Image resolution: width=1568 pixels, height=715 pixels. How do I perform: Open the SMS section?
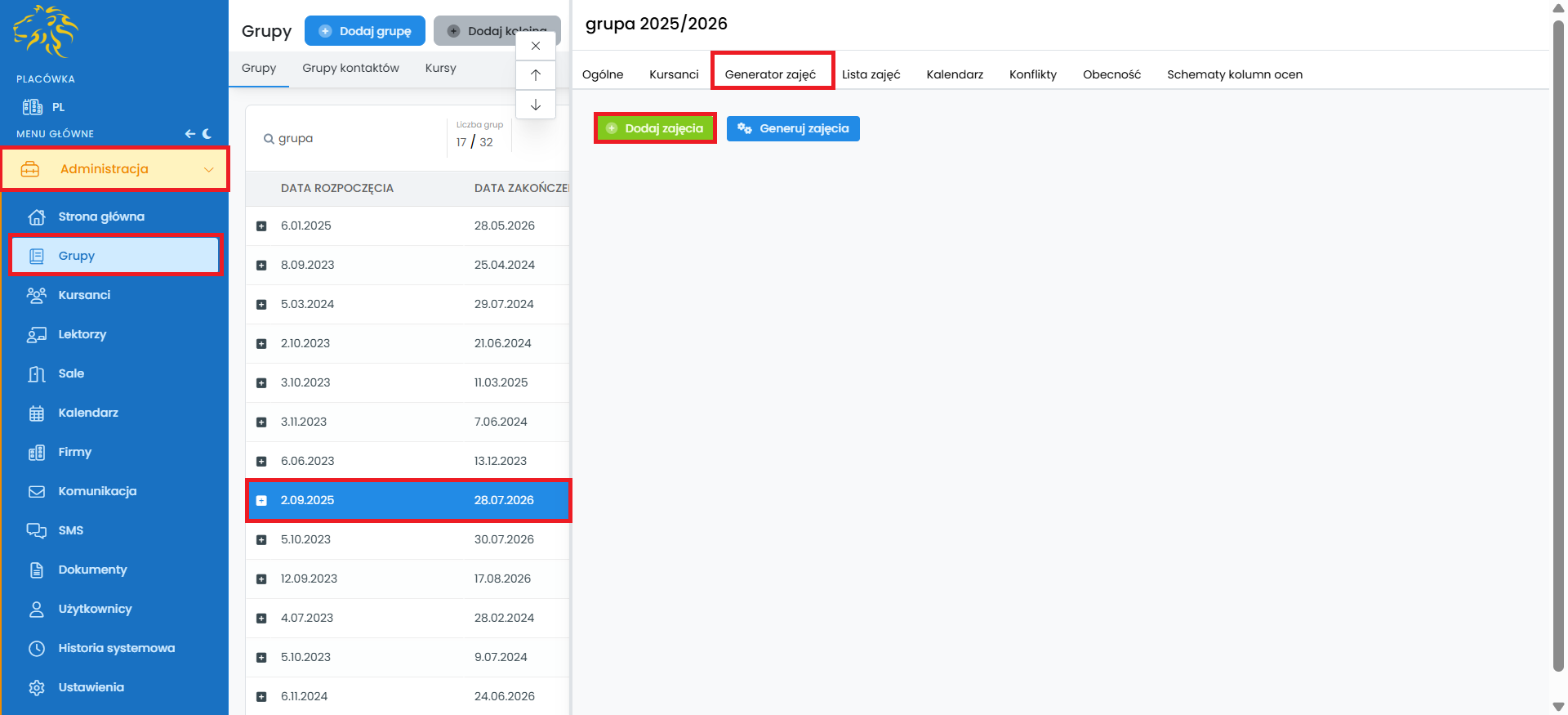coord(70,530)
